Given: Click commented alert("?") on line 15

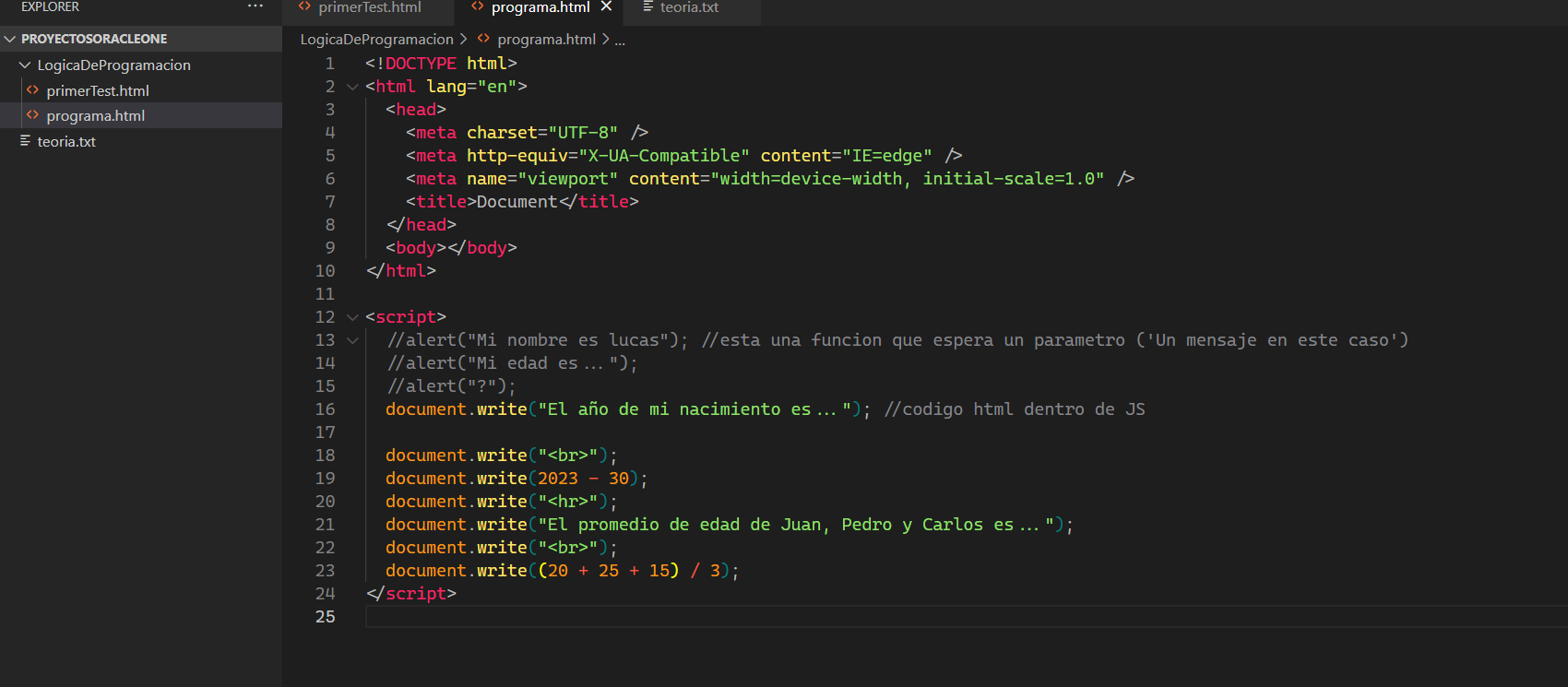Looking at the screenshot, I should point(452,386).
